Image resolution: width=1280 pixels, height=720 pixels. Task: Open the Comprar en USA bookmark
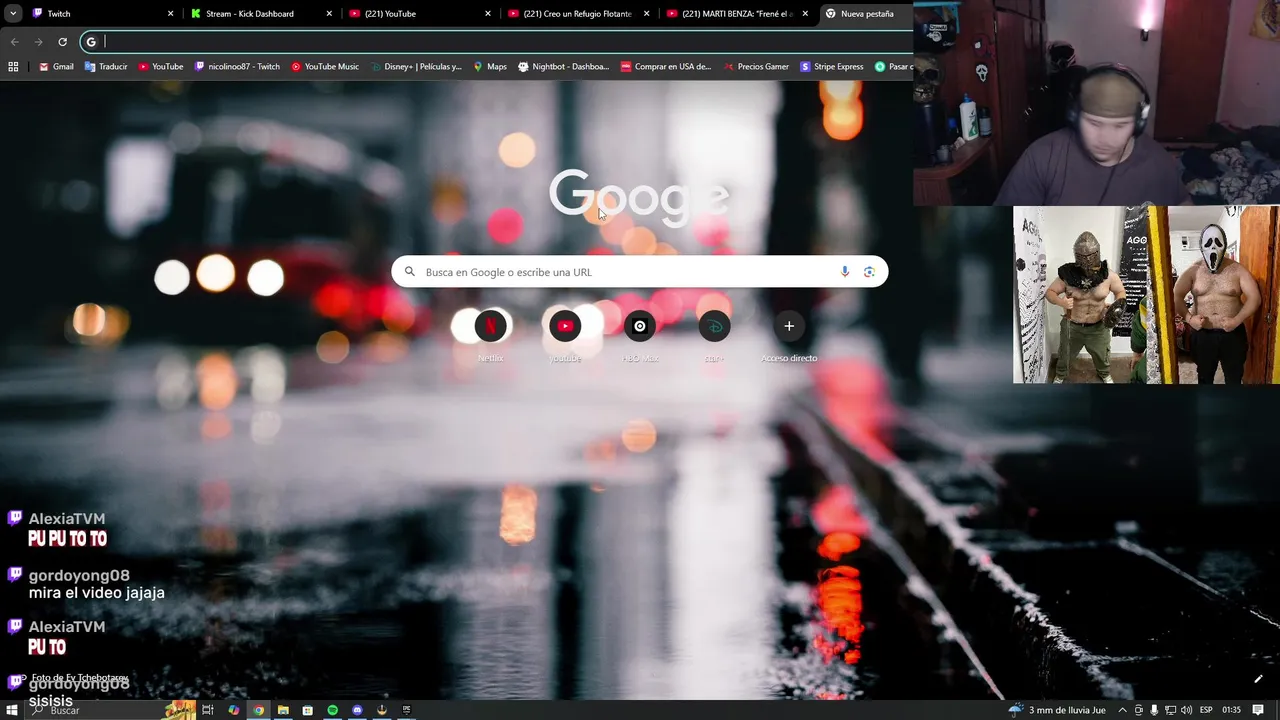[666, 67]
